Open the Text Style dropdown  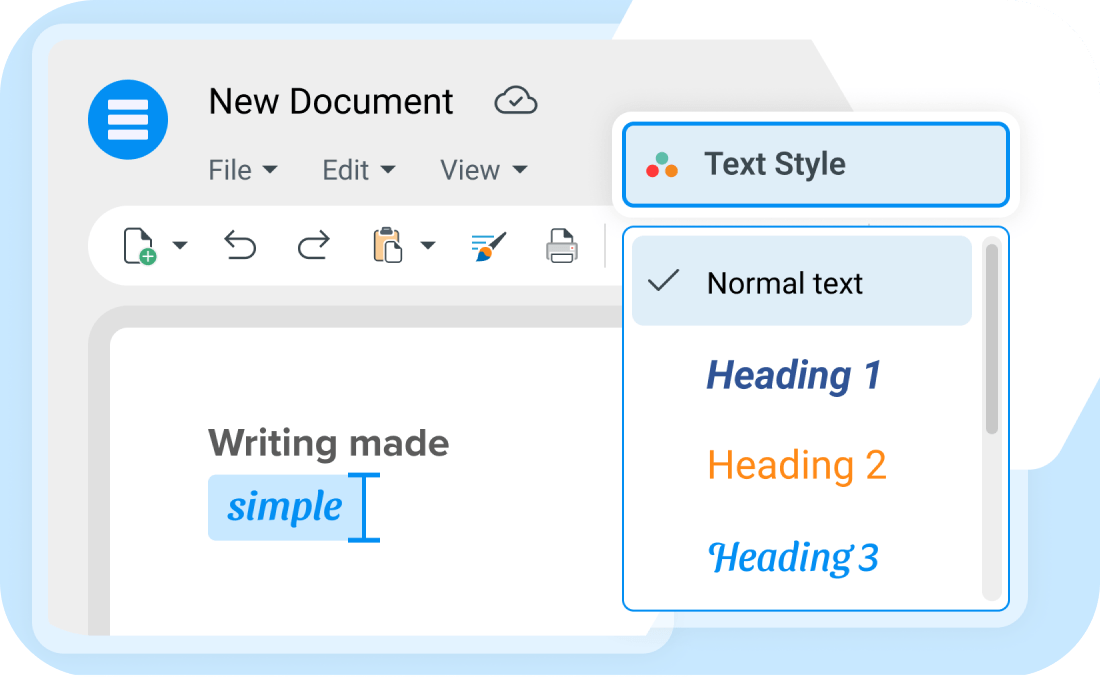coord(816,165)
